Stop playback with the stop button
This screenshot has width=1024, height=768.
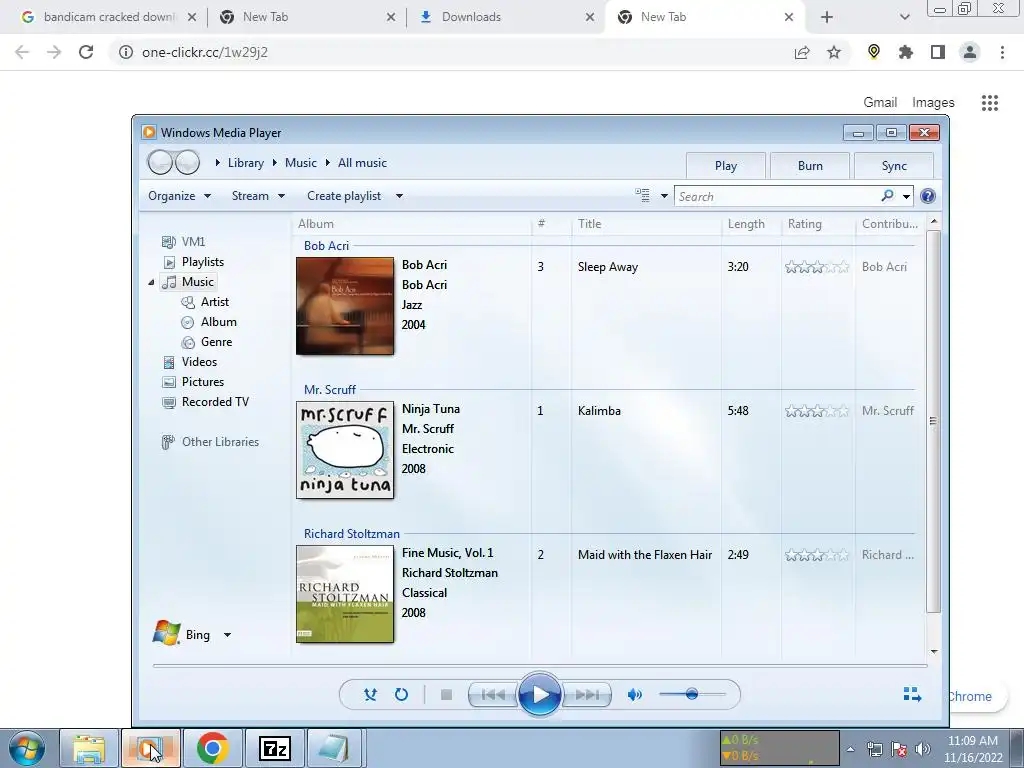[447, 694]
